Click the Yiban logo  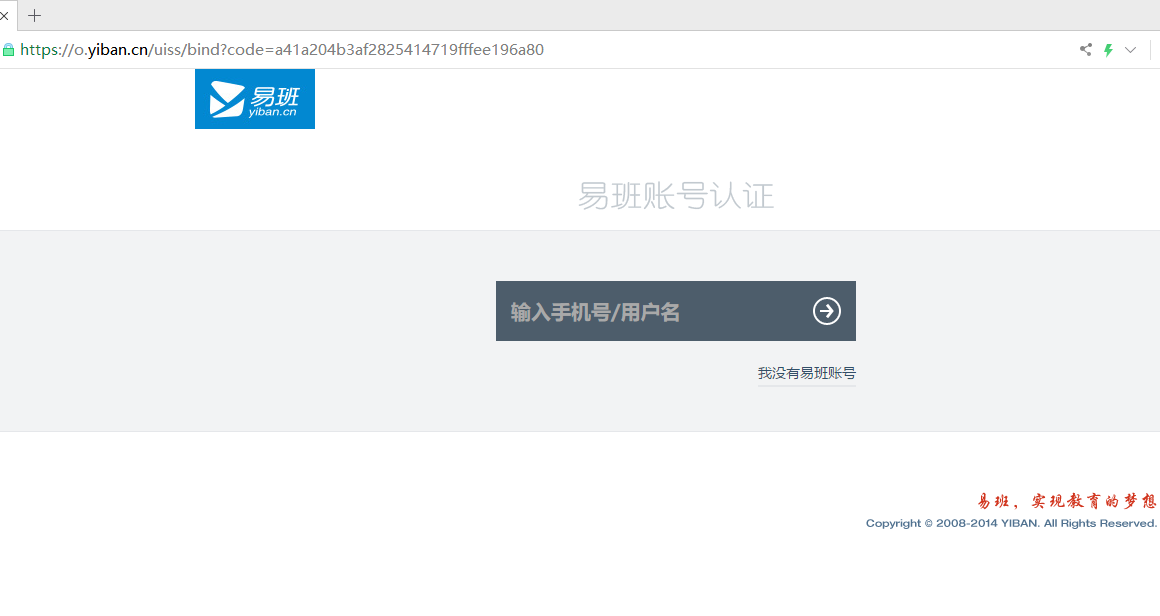(x=254, y=99)
